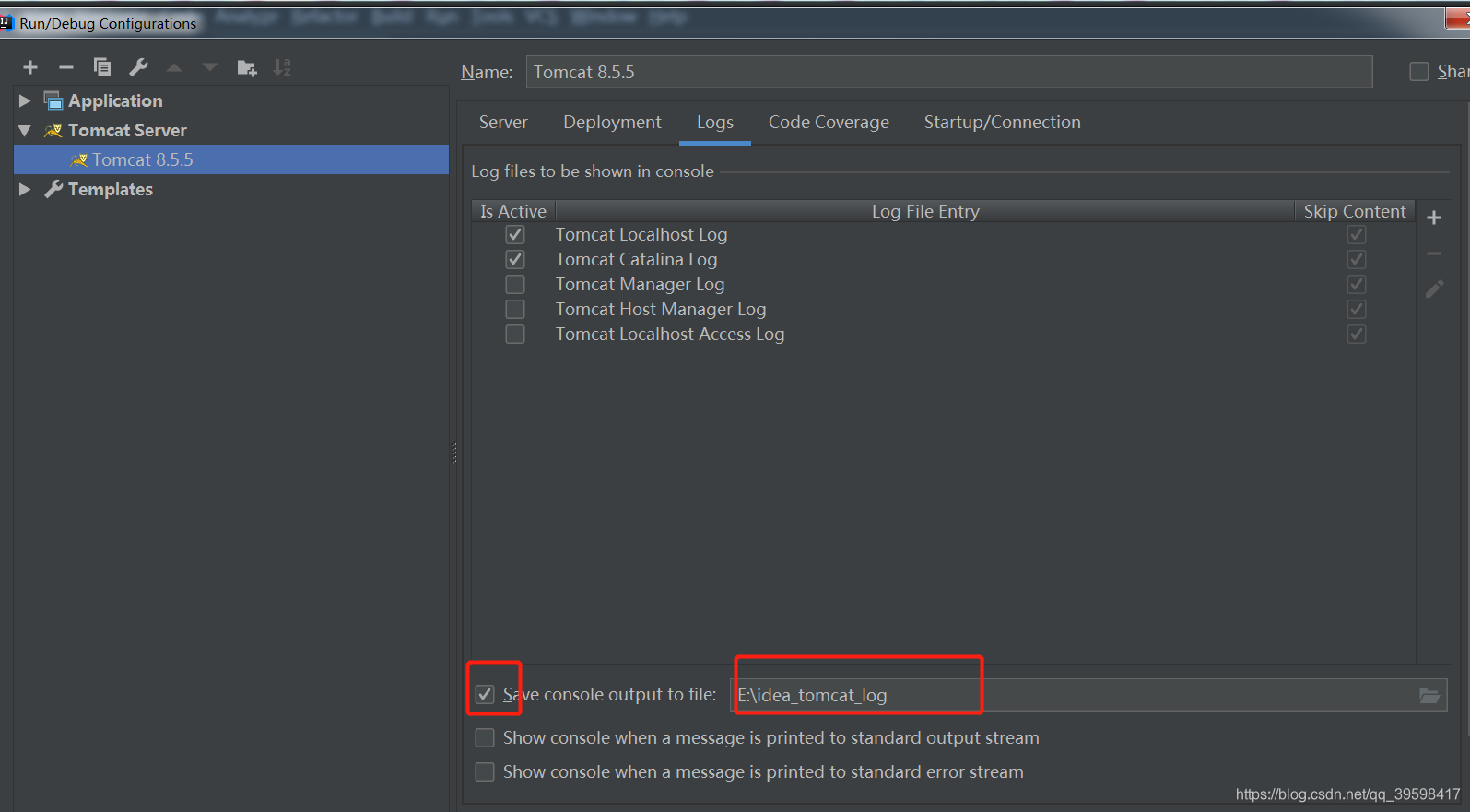Toggle Is Active for Tomcat Catalina Log
Screen dimensions: 1470x812
pos(515,259)
